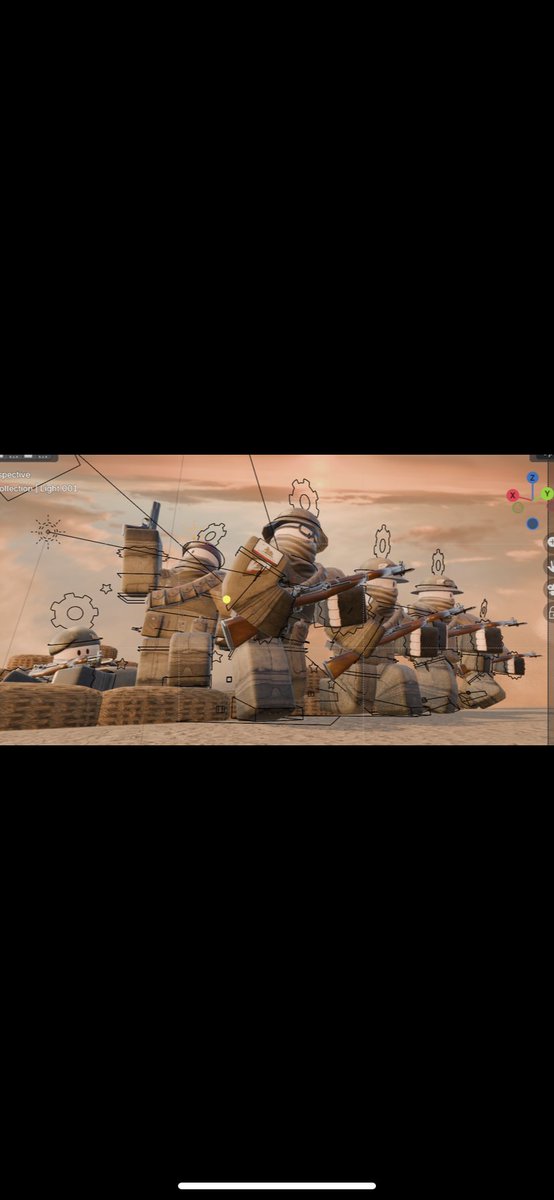Click the dark blue negative Z gizmo circle
The image size is (554, 1200).
(532, 523)
